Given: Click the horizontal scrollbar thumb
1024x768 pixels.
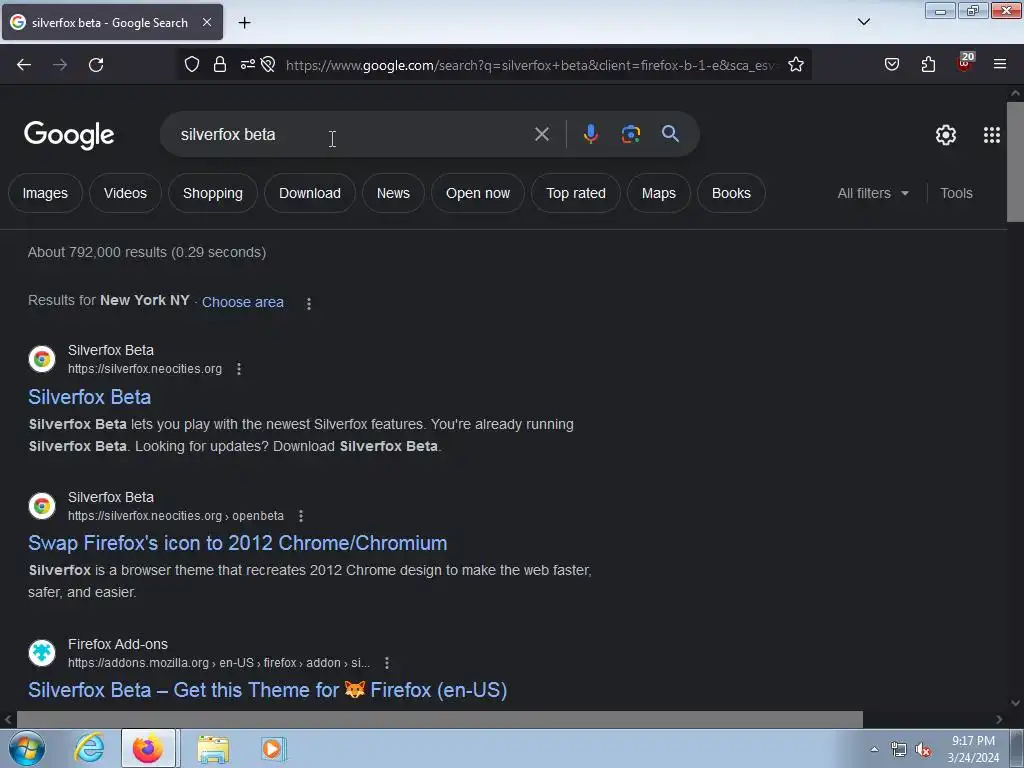Looking at the screenshot, I should point(440,720).
